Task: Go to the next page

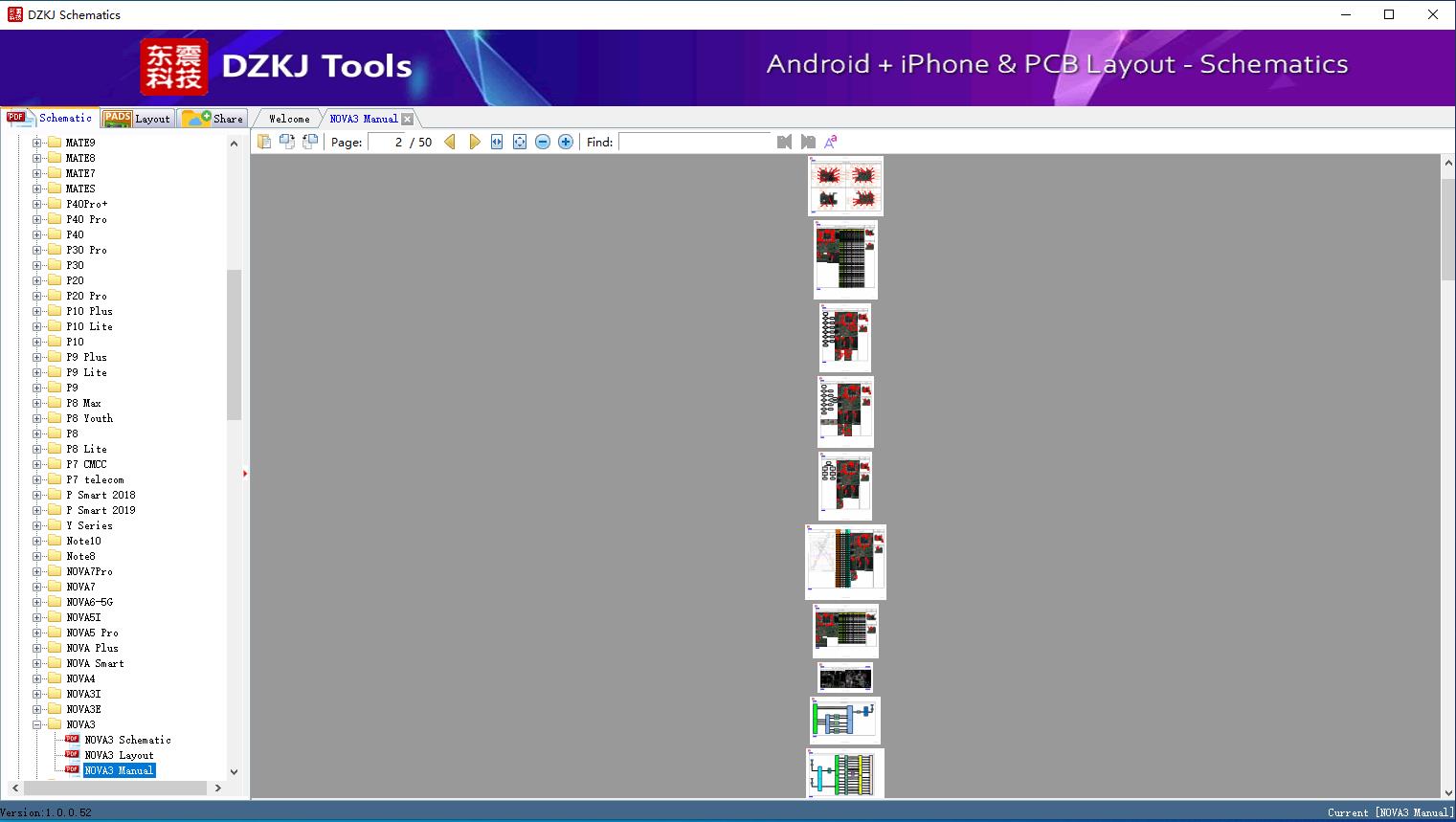Action: [474, 142]
